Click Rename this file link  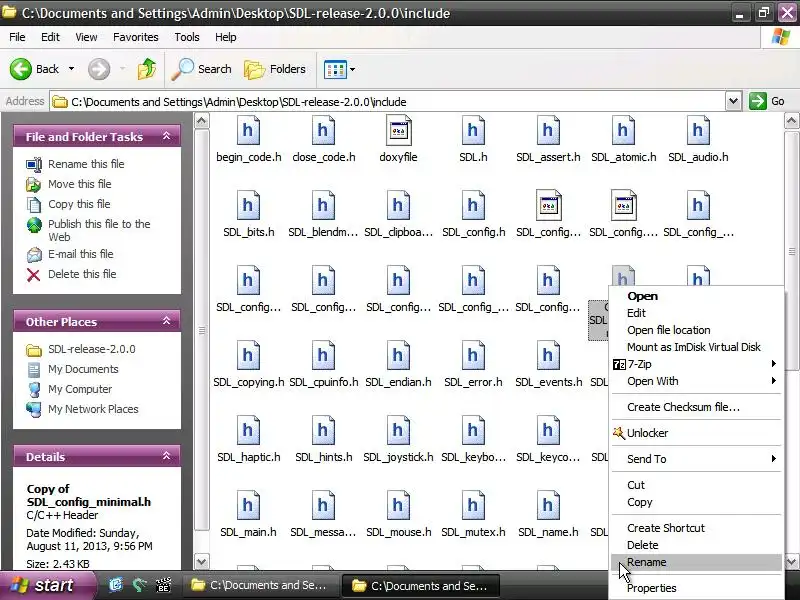[x=86, y=164]
